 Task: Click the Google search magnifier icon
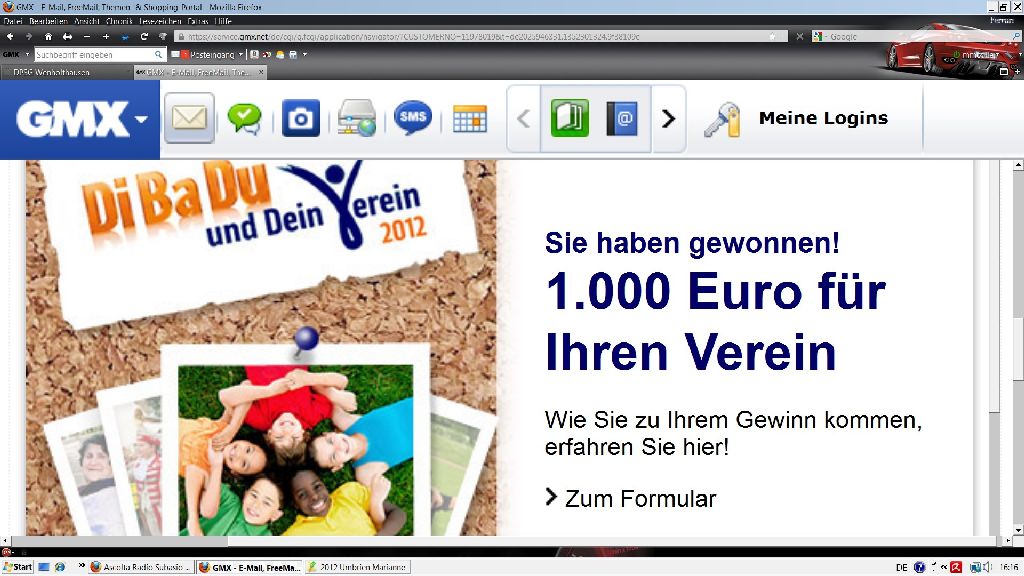[x=1016, y=37]
